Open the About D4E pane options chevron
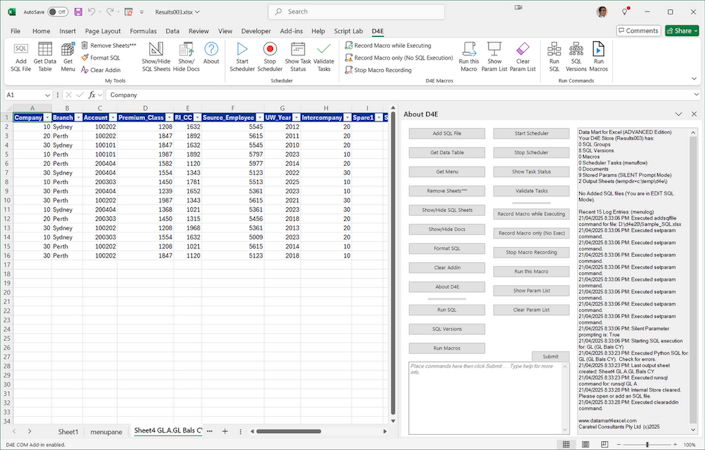705x450 pixels. (678, 114)
